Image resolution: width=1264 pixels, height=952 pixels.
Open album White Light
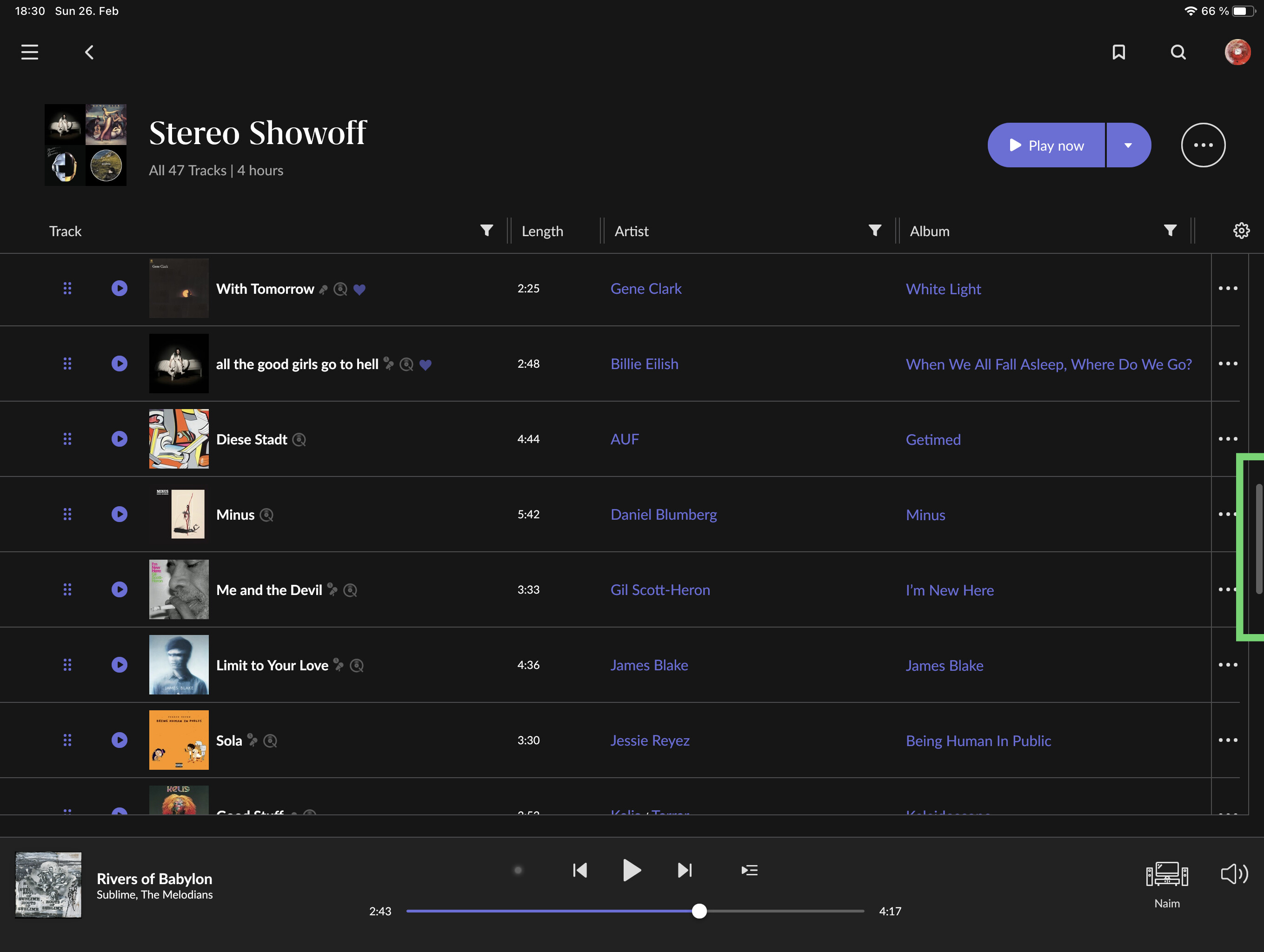click(943, 289)
